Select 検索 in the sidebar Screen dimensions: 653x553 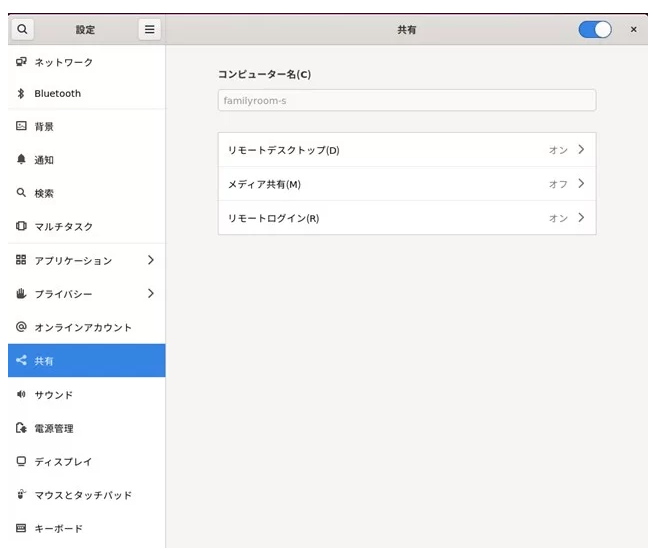click(x=87, y=193)
